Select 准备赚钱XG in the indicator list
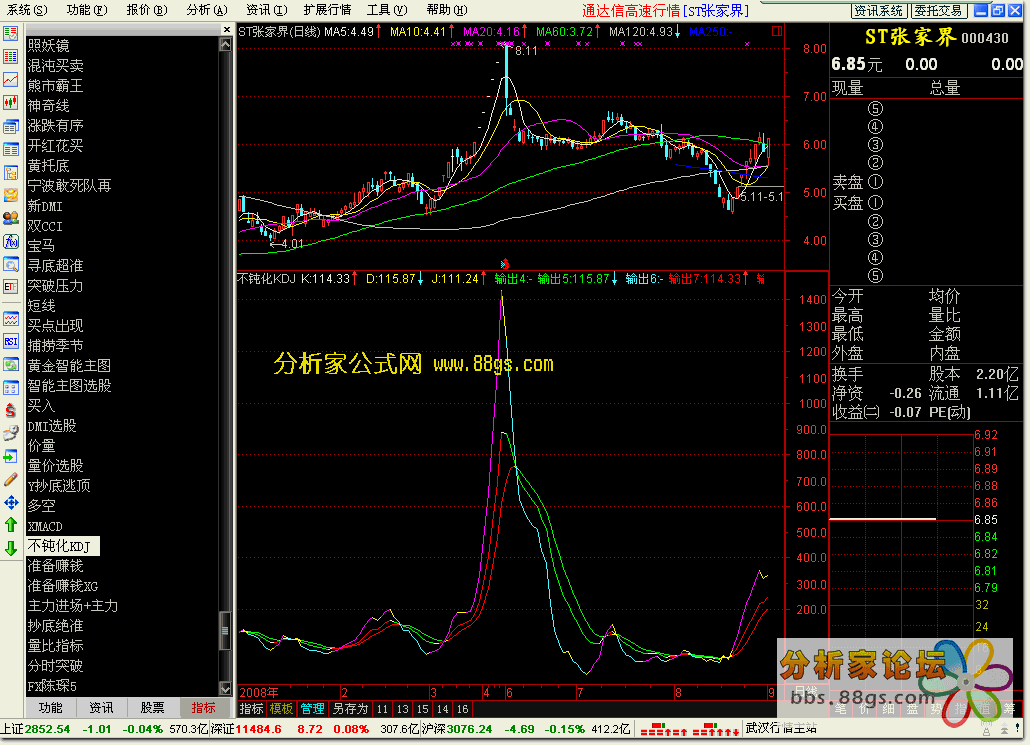 click(x=62, y=585)
